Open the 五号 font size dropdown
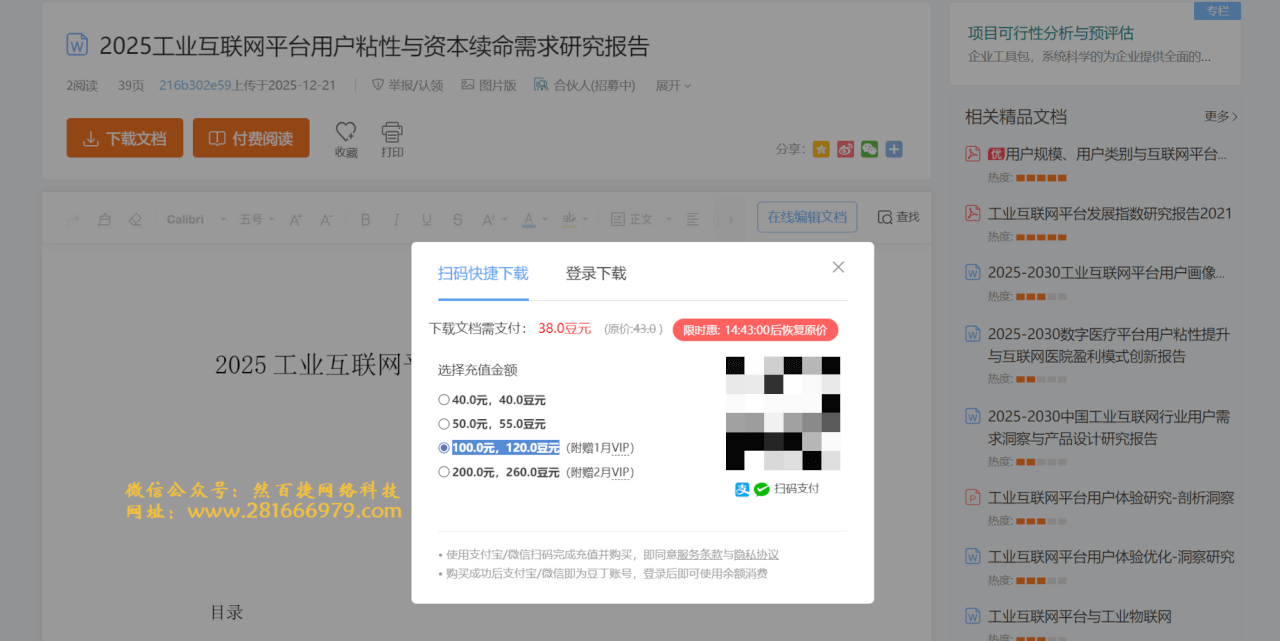This screenshot has height=641, width=1280. pyautogui.click(x=255, y=218)
